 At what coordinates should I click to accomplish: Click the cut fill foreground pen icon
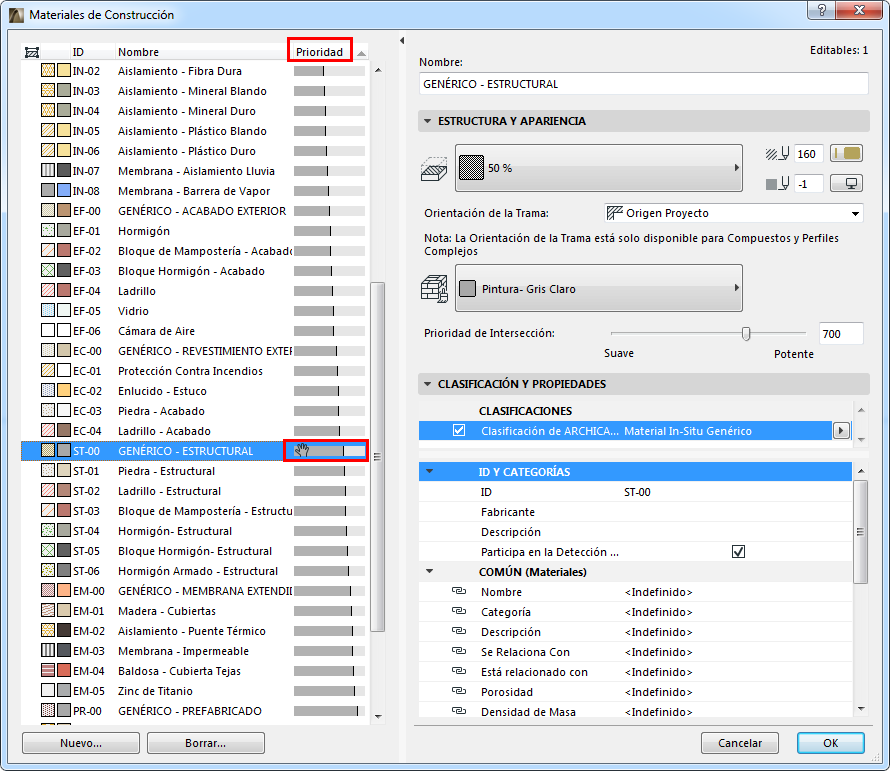tap(777, 154)
